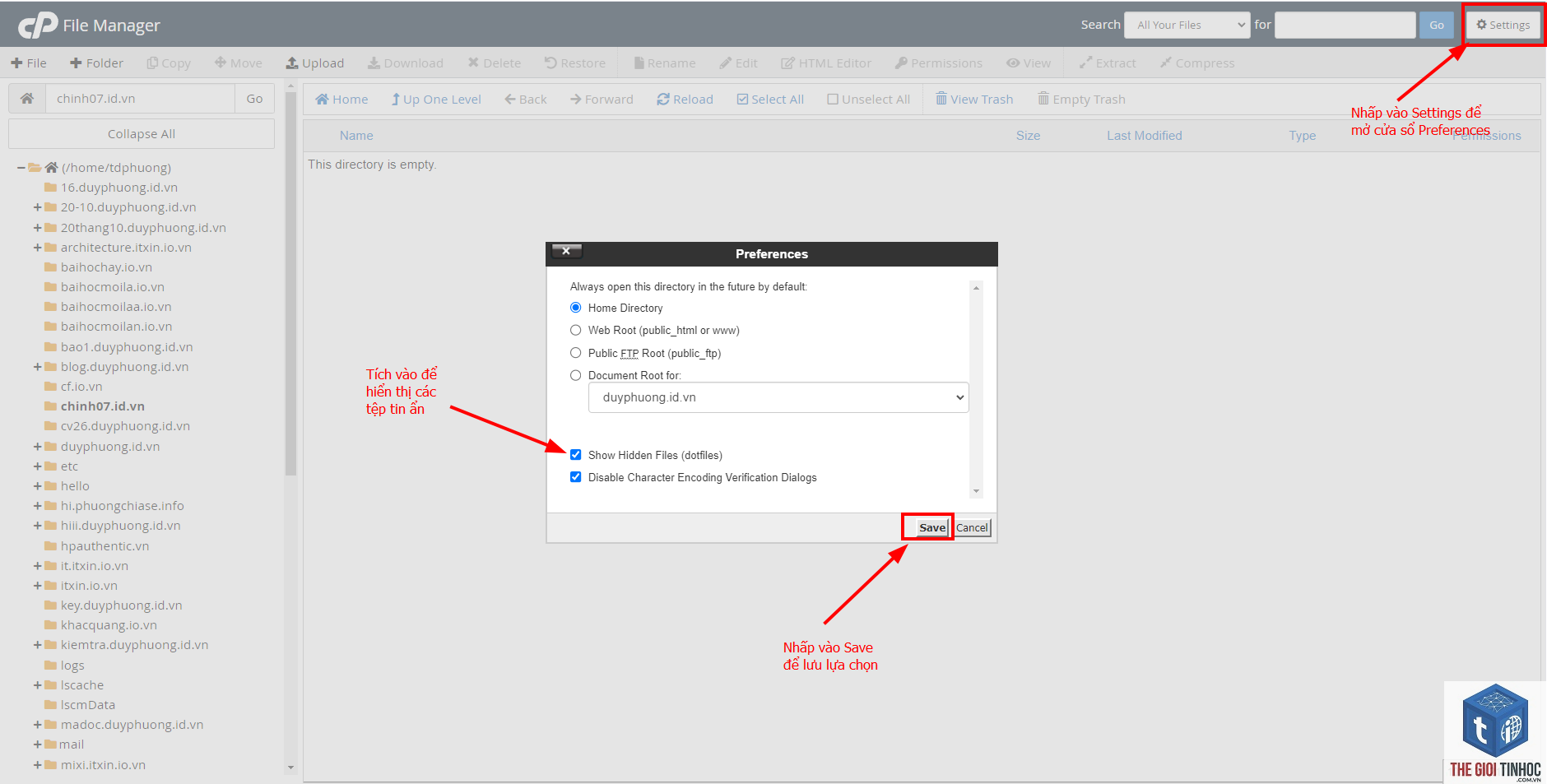Viewport: 1547px width, 784px height.
Task: Click the chinh07.id.vn path input field
Action: tap(140, 98)
